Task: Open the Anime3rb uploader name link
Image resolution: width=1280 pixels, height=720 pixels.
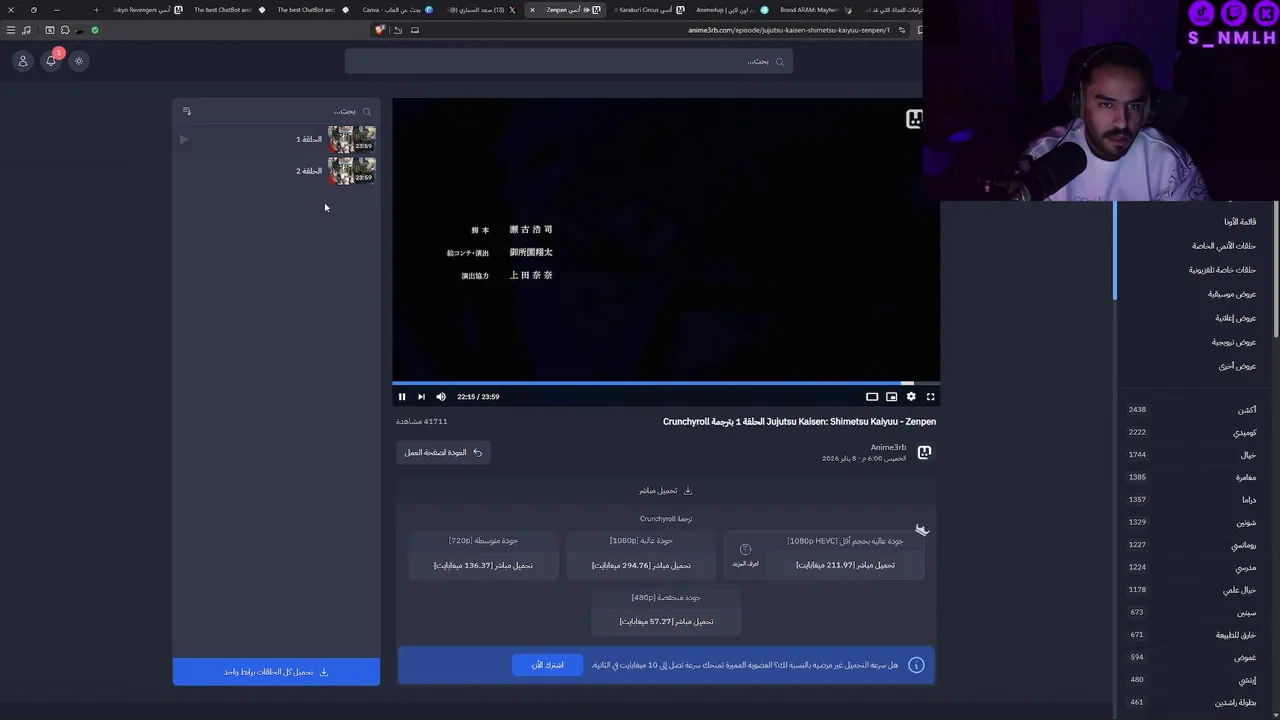Action: (888, 447)
